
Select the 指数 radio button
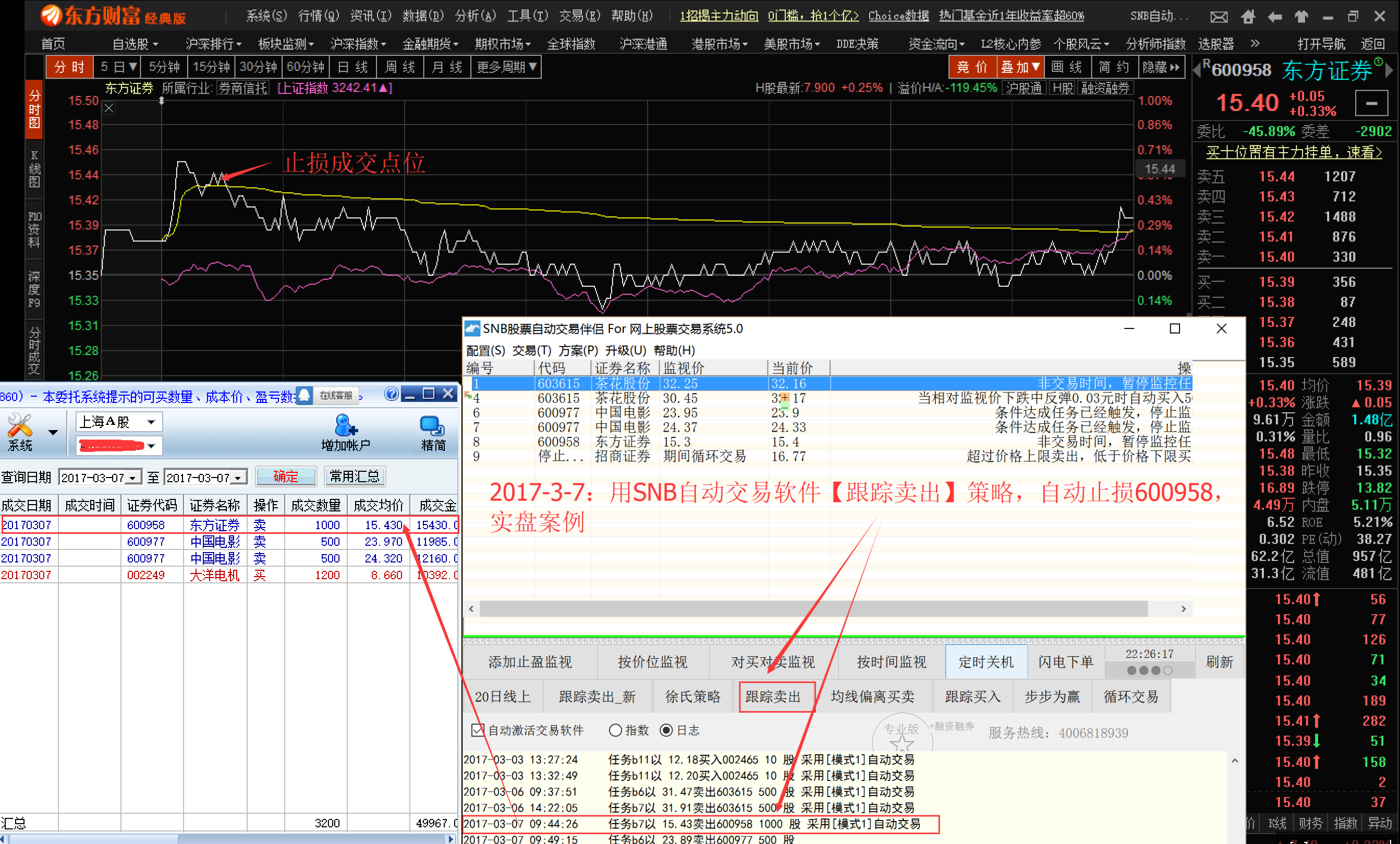pos(615,730)
